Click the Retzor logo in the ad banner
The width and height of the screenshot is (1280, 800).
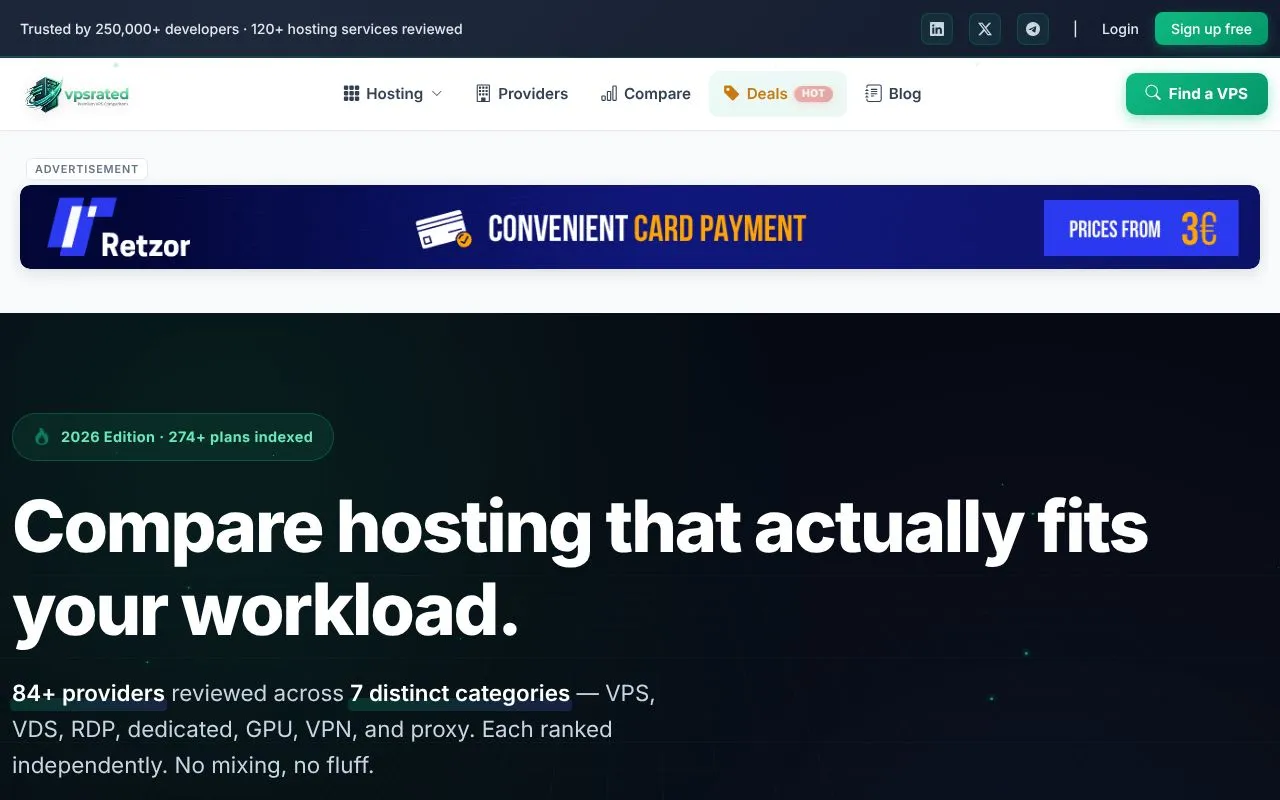point(119,227)
